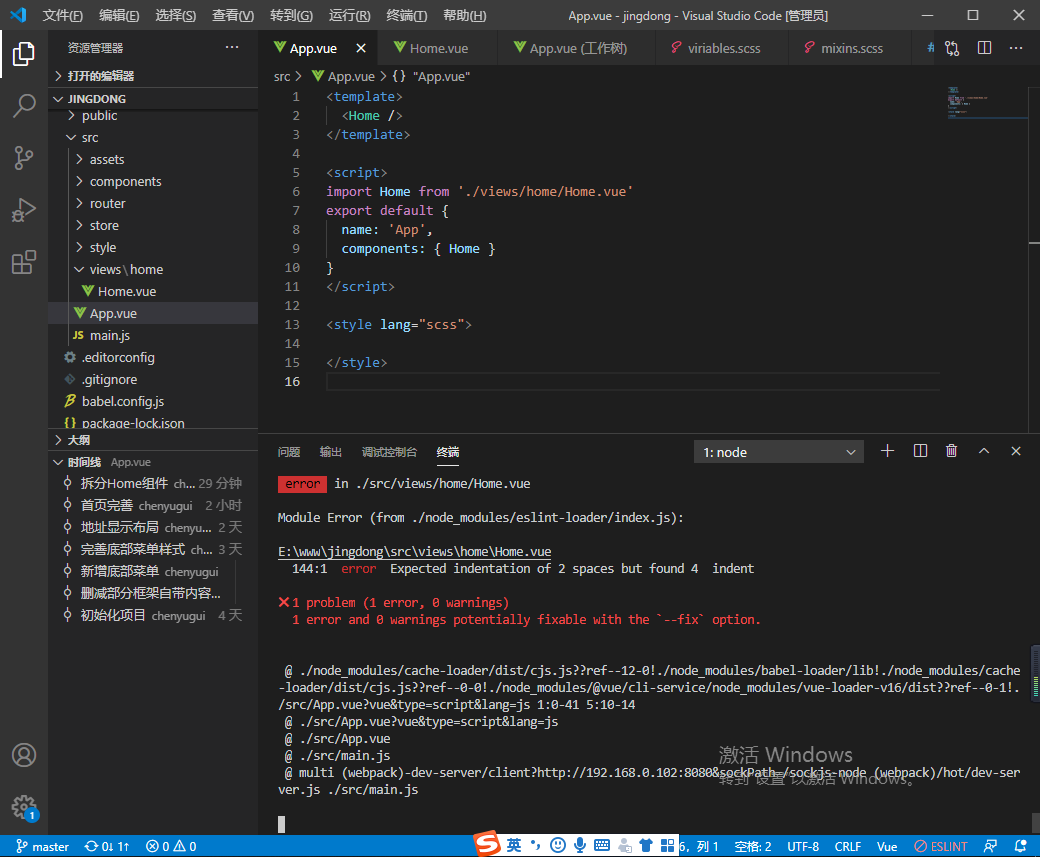
Task: Click the Sogou microphone voice input icon
Action: click(x=580, y=845)
